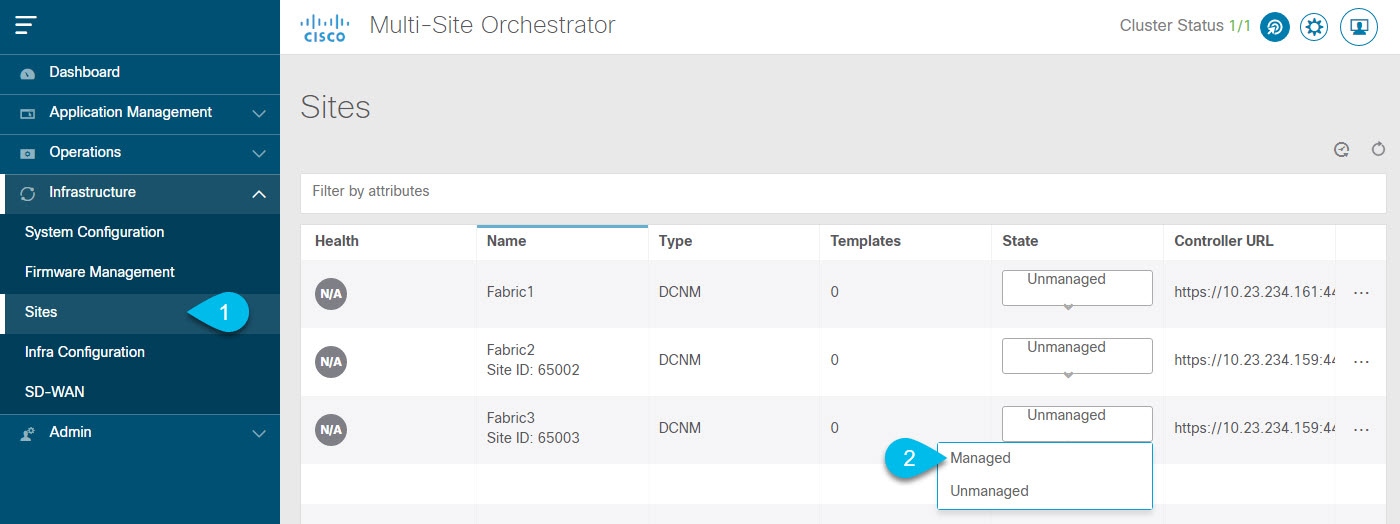The image size is (1400, 524).
Task: Expand the Operations chevron
Action: click(x=259, y=154)
